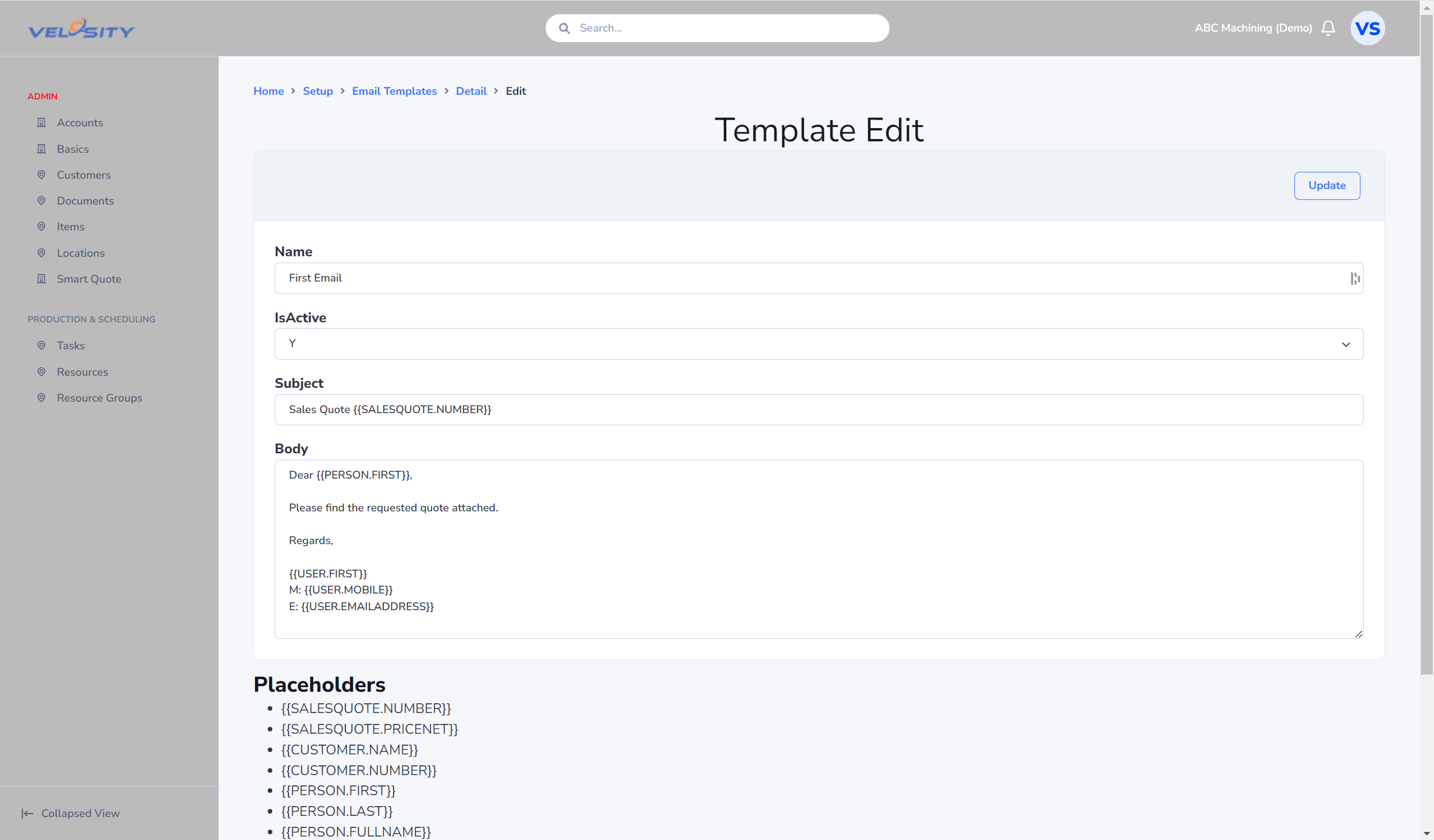1434x840 pixels.
Task: Click the Setup breadcrumb link
Action: point(318,91)
